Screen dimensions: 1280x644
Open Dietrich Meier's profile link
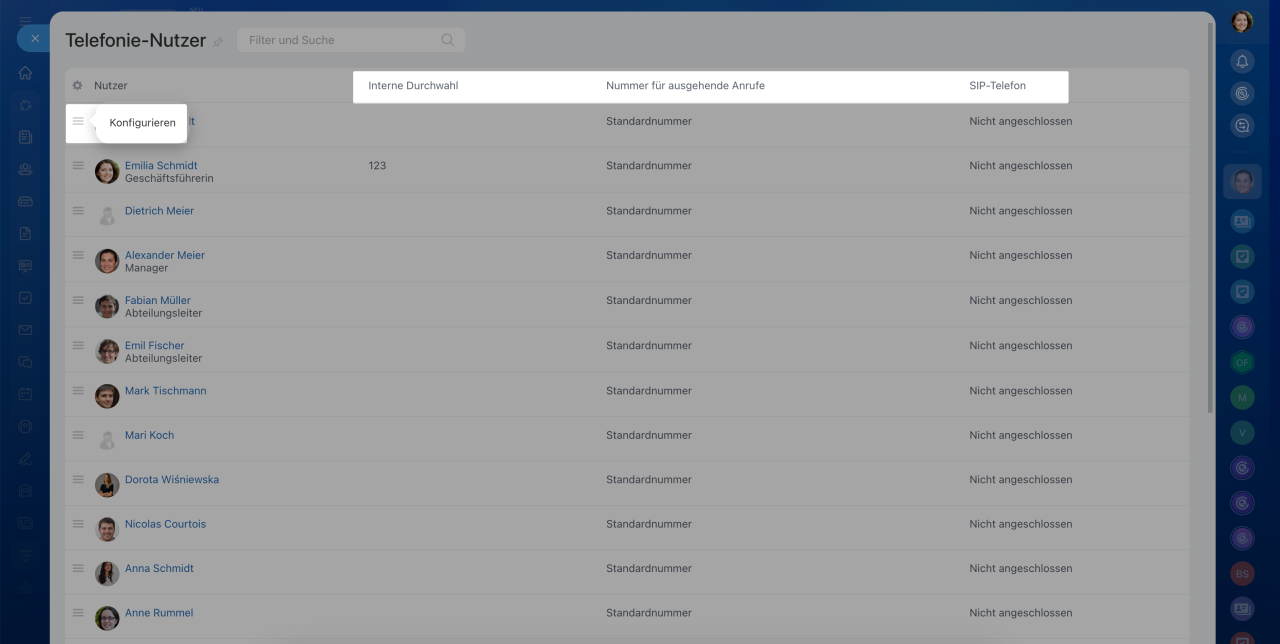(159, 211)
